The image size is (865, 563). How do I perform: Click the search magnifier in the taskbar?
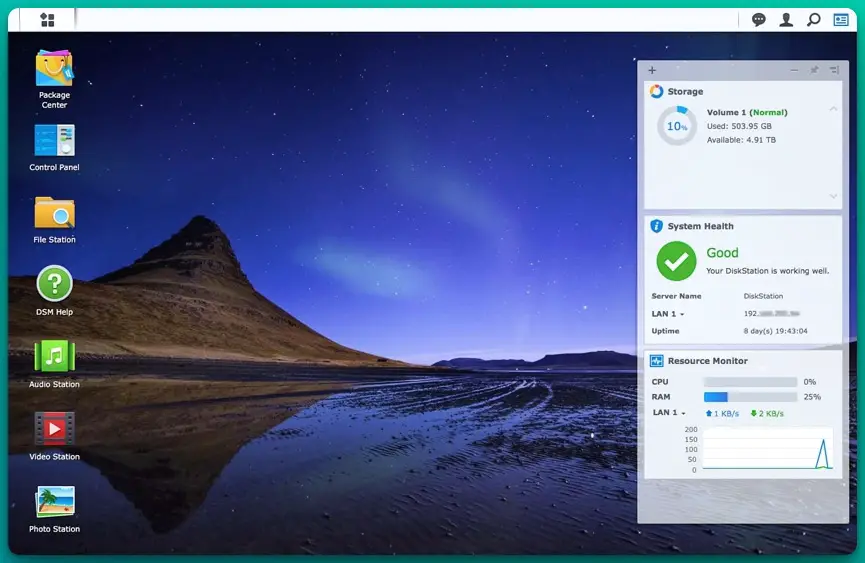(814, 19)
